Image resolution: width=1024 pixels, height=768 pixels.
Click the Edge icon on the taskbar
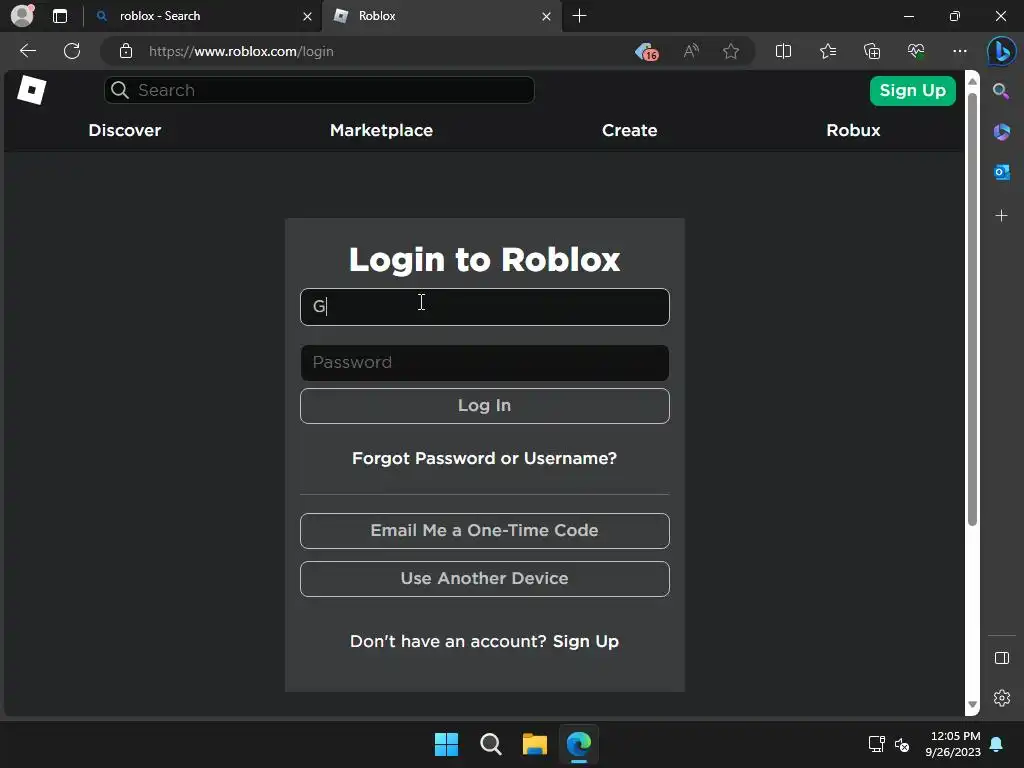tap(579, 744)
